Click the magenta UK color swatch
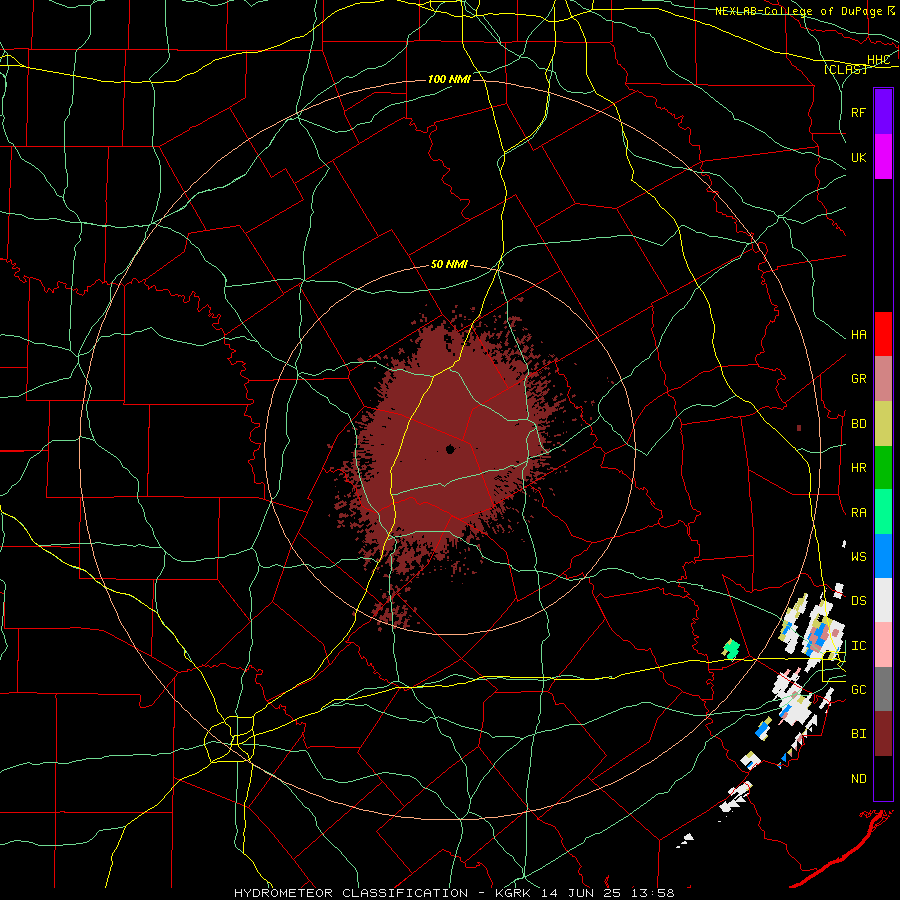Image resolution: width=900 pixels, height=900 pixels. (883, 157)
